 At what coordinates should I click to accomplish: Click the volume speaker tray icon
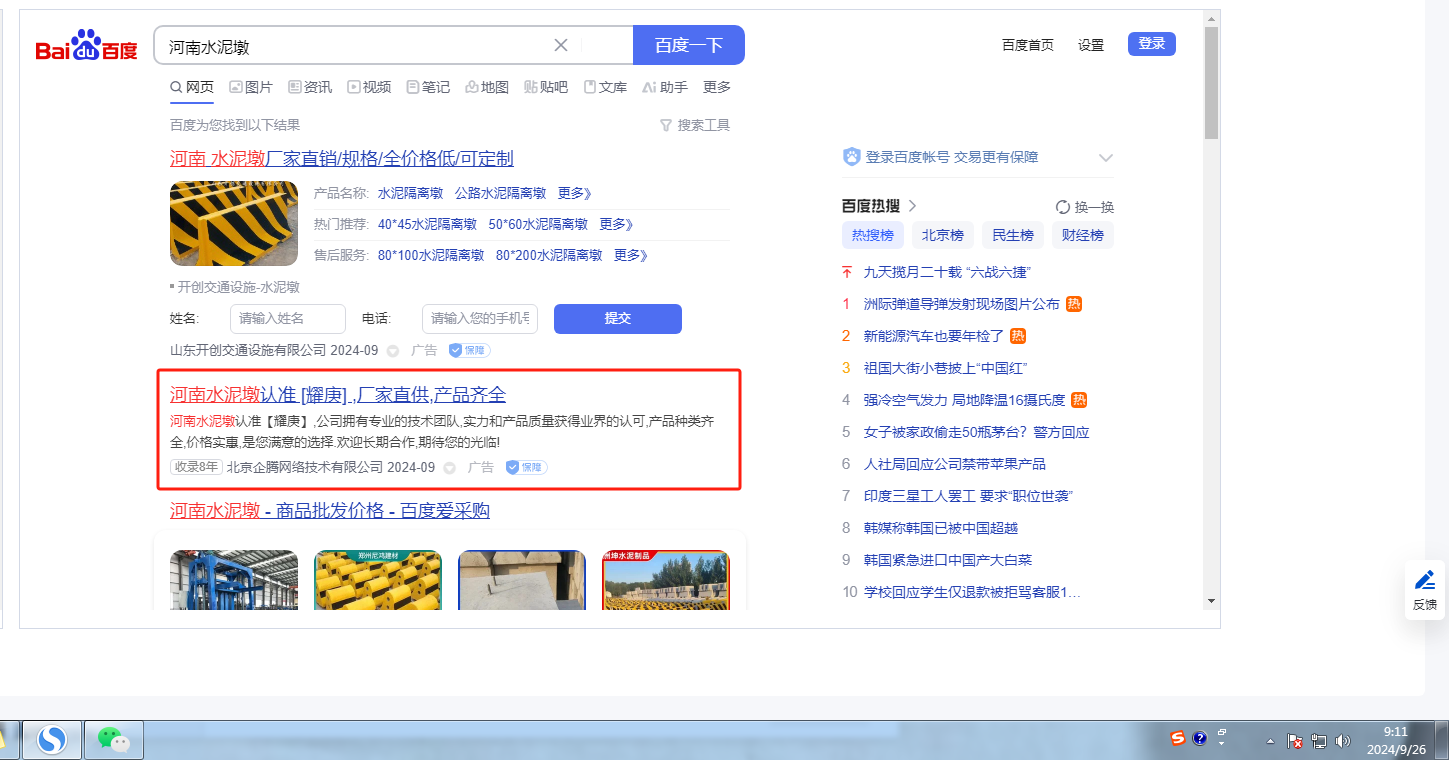click(1343, 742)
